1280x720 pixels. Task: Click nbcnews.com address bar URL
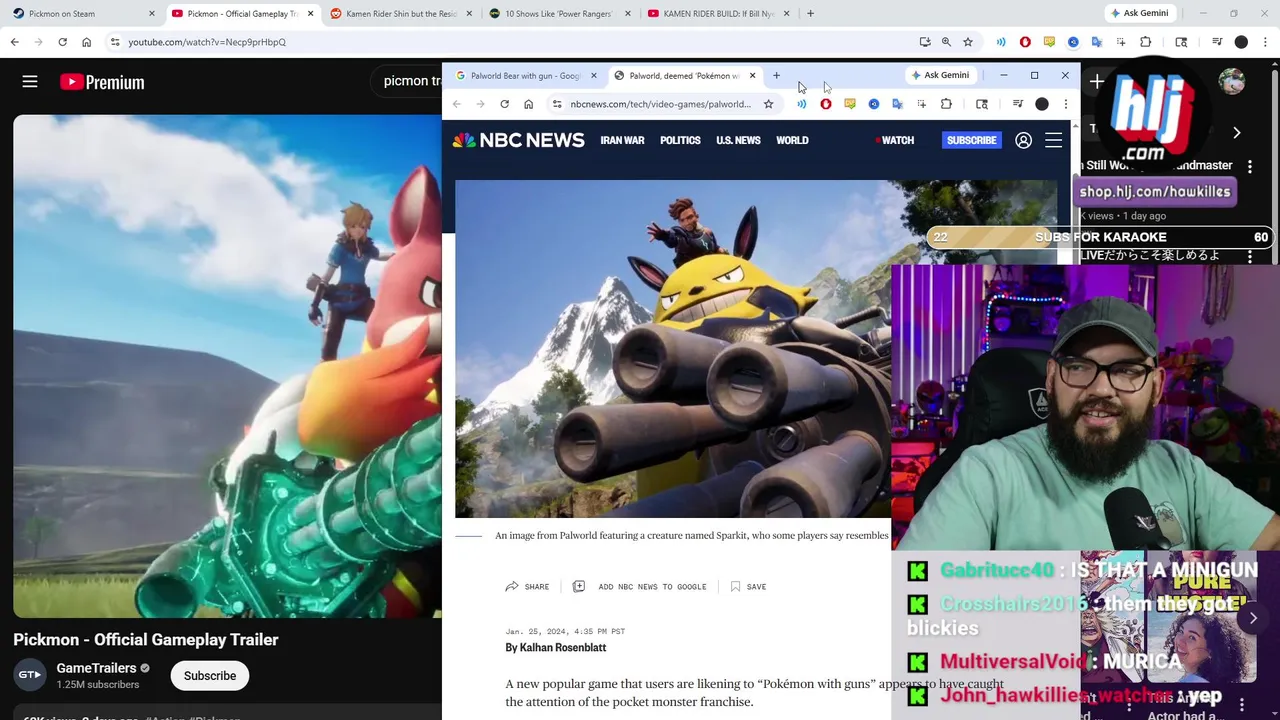coord(660,104)
